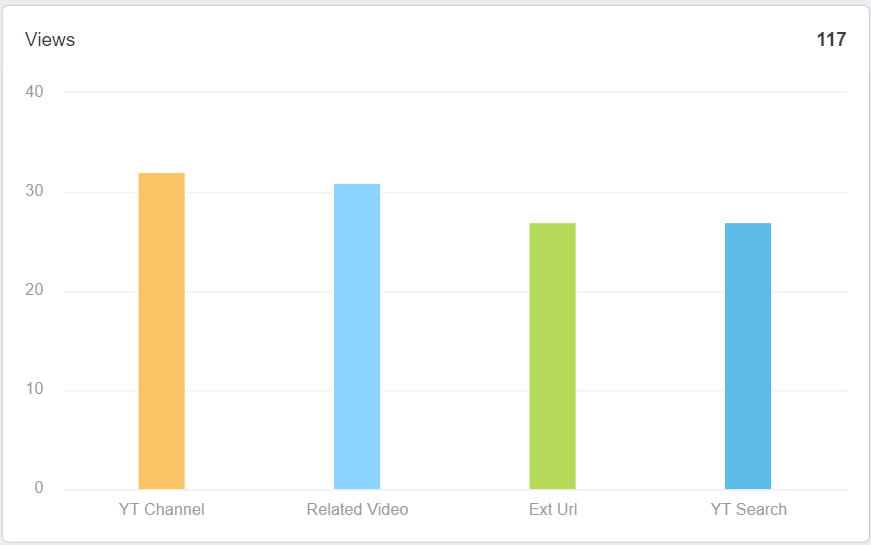The width and height of the screenshot is (871, 545).
Task: Click the 30 y-axis label
Action: click(x=34, y=191)
